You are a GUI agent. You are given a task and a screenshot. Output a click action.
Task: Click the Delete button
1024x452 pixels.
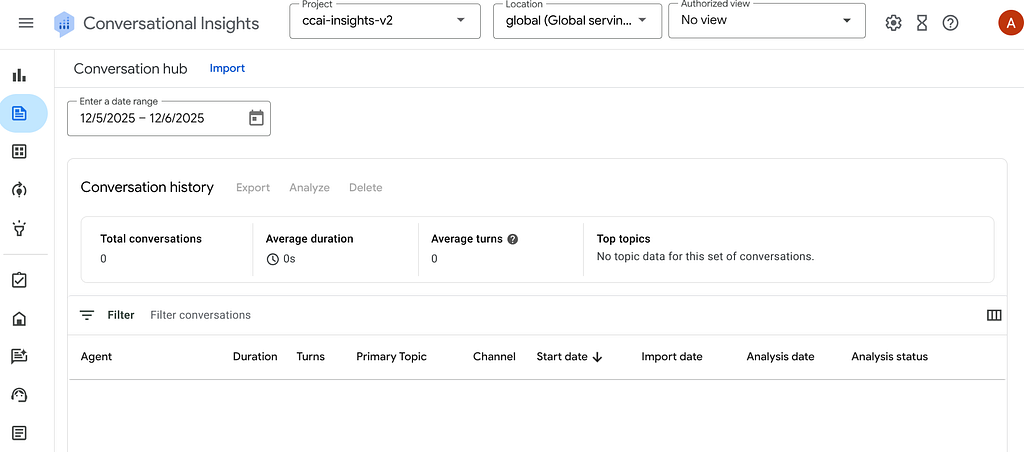point(366,187)
